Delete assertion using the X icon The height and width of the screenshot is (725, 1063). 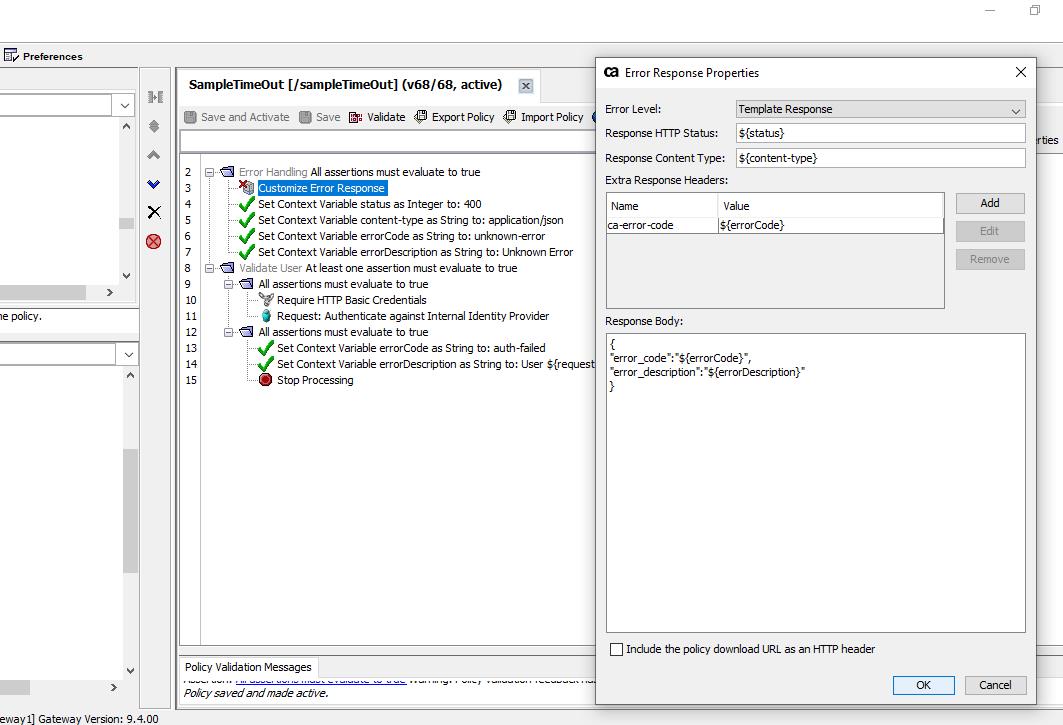point(153,212)
